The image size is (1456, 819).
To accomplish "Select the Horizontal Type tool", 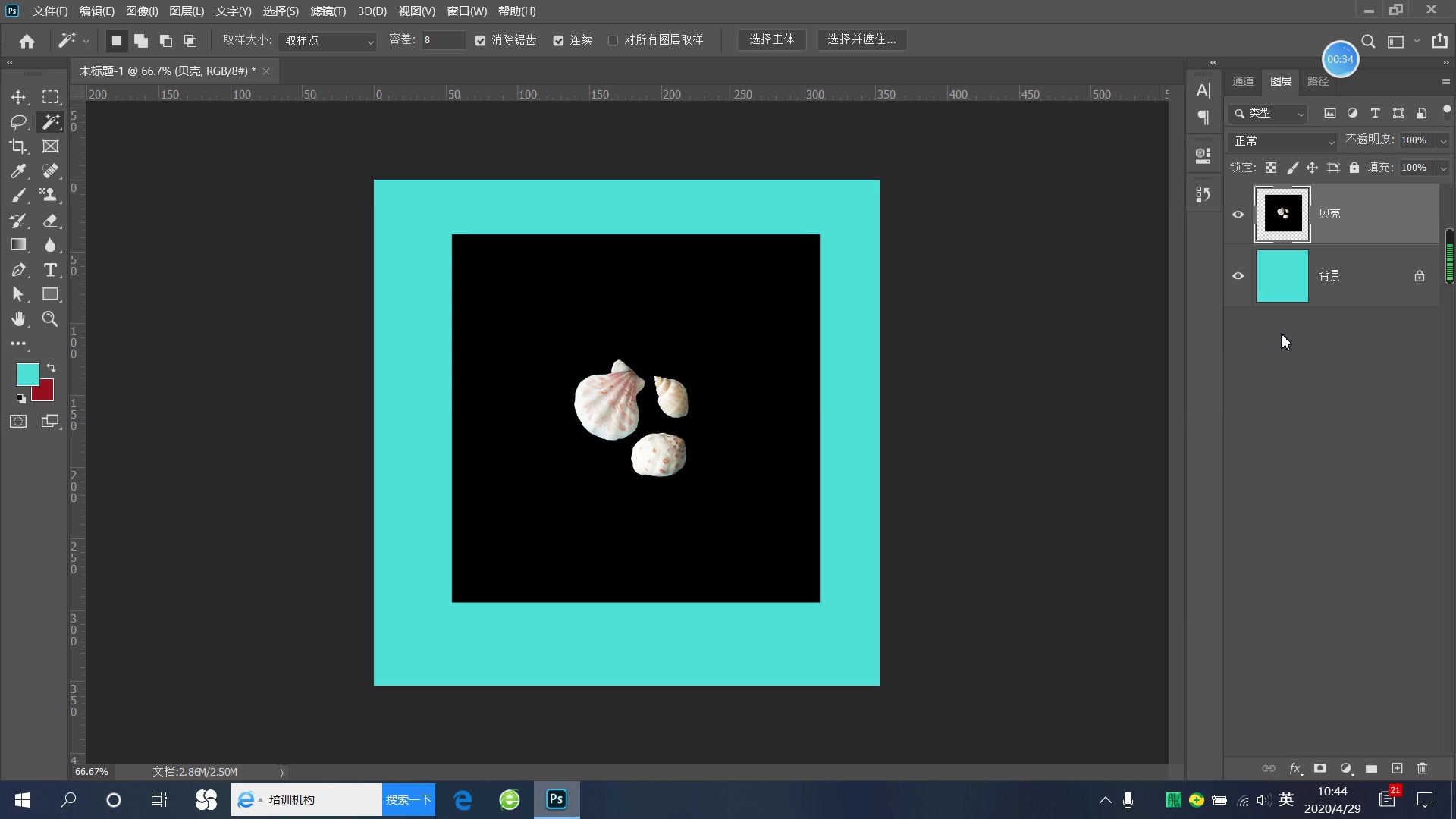I will (x=50, y=270).
